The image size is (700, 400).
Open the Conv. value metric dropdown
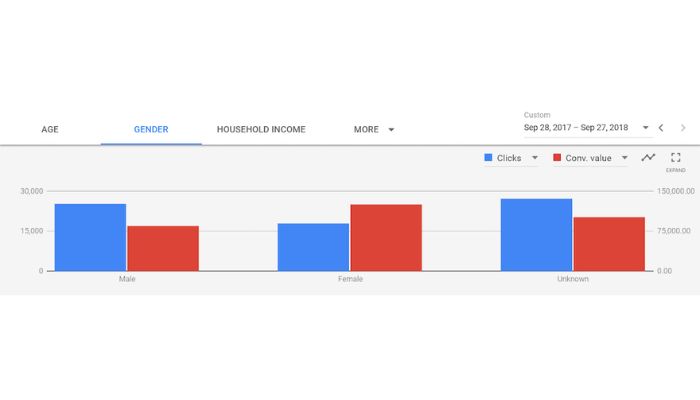pos(590,158)
